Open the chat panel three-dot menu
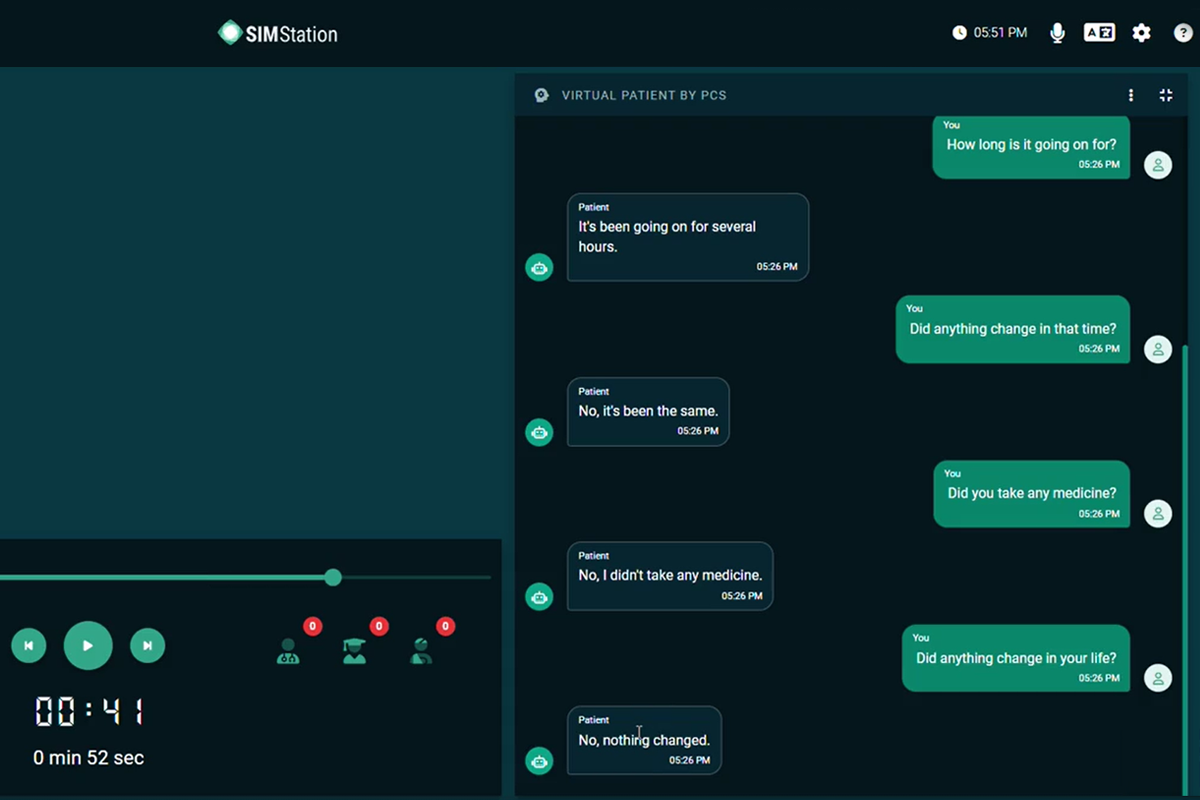Viewport: 1200px width, 800px height. (1131, 95)
